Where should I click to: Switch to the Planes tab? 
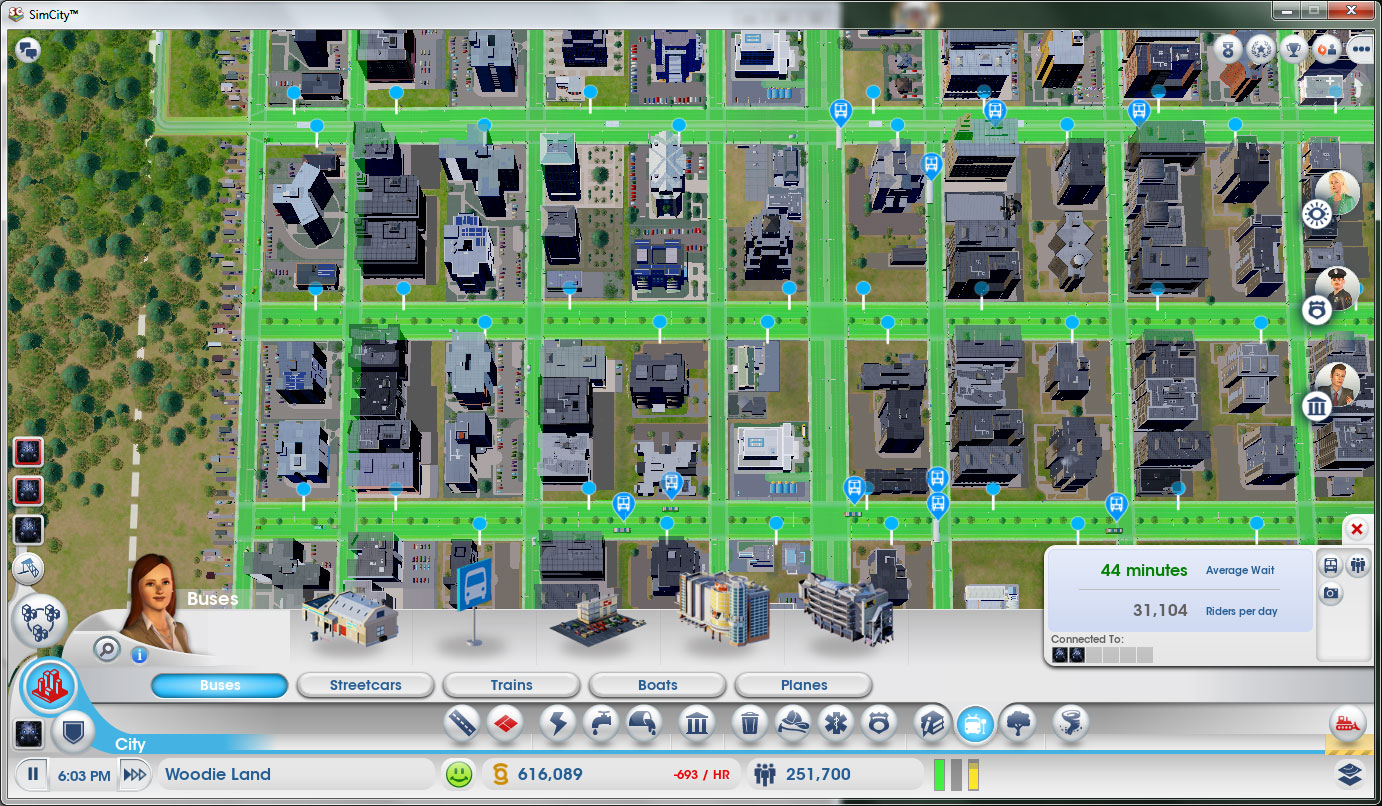click(x=804, y=685)
